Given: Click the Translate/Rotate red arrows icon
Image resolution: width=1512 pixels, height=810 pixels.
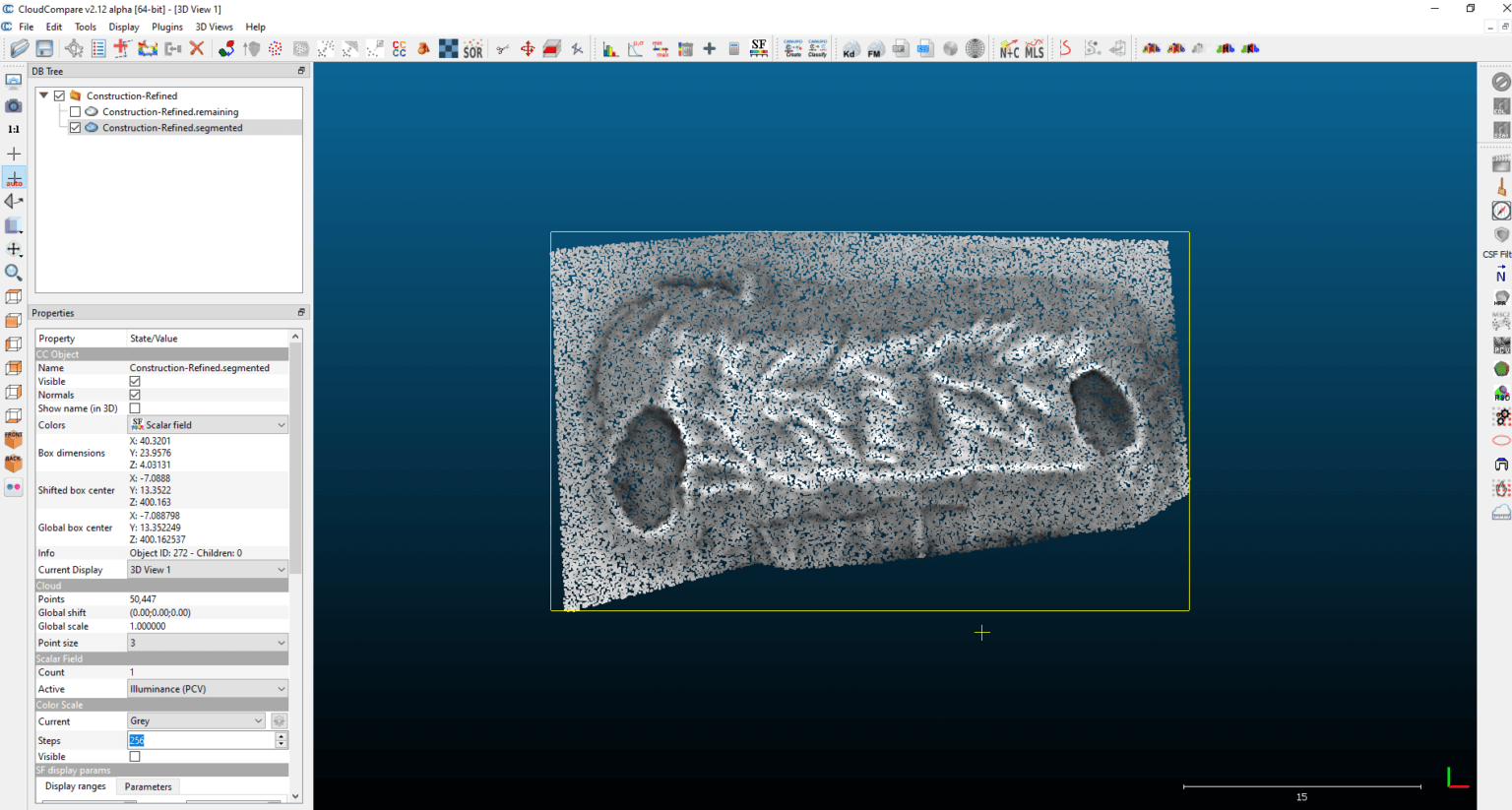Looking at the screenshot, I should [x=528, y=48].
